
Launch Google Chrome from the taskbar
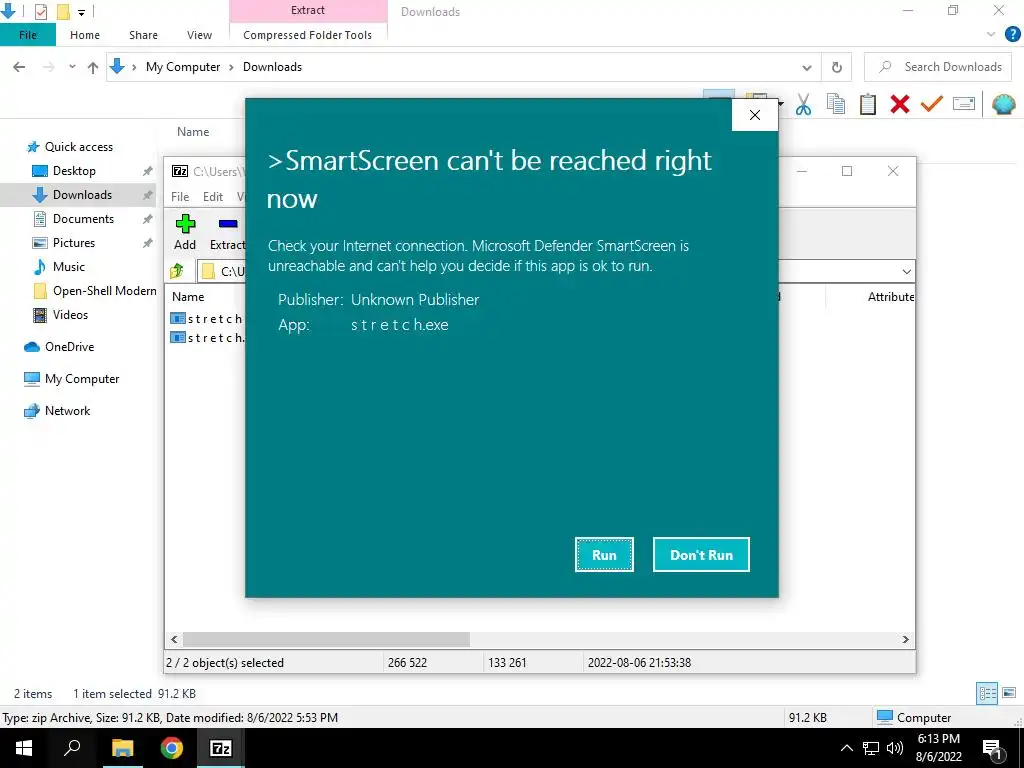[171, 748]
